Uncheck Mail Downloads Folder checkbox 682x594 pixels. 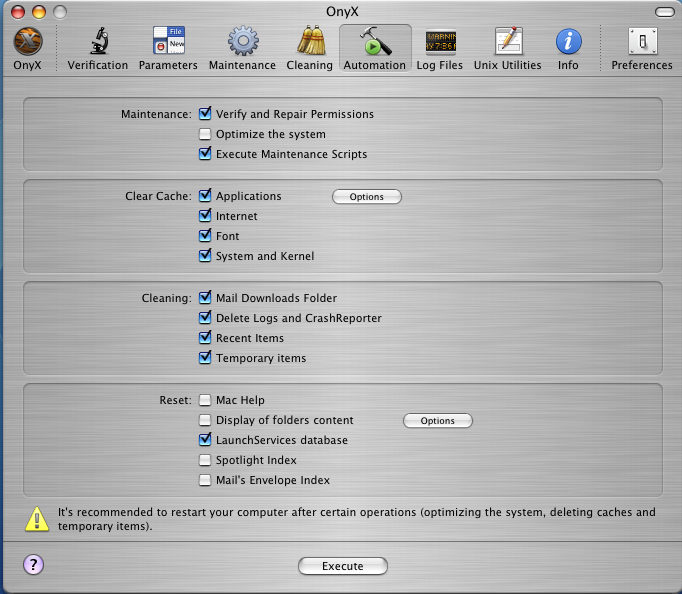[x=205, y=297]
